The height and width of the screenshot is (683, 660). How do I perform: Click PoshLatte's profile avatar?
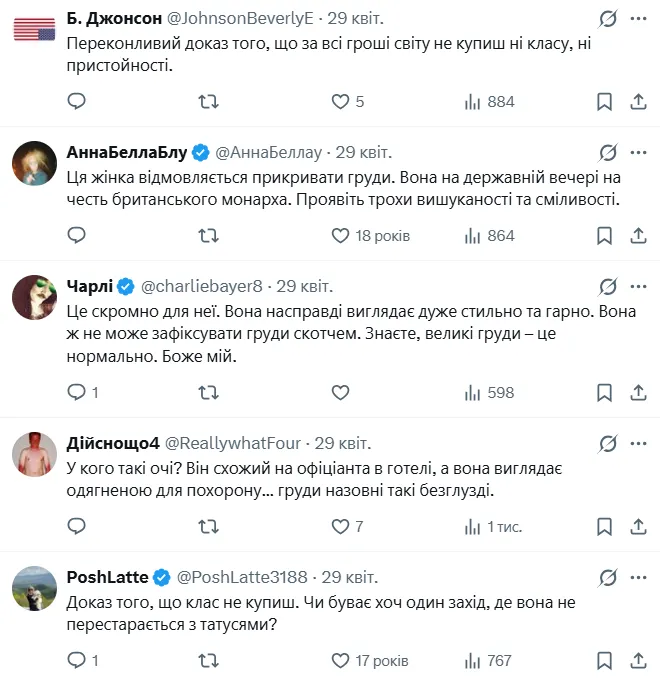[34, 589]
